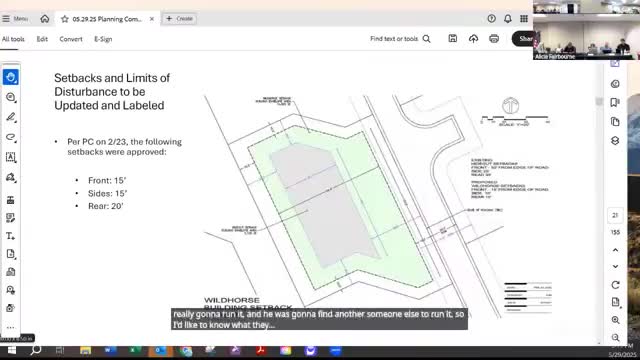This screenshot has height=360, width=640.
Task: Open more tools ellipsis in left toolbar
Action: (x=11, y=327)
